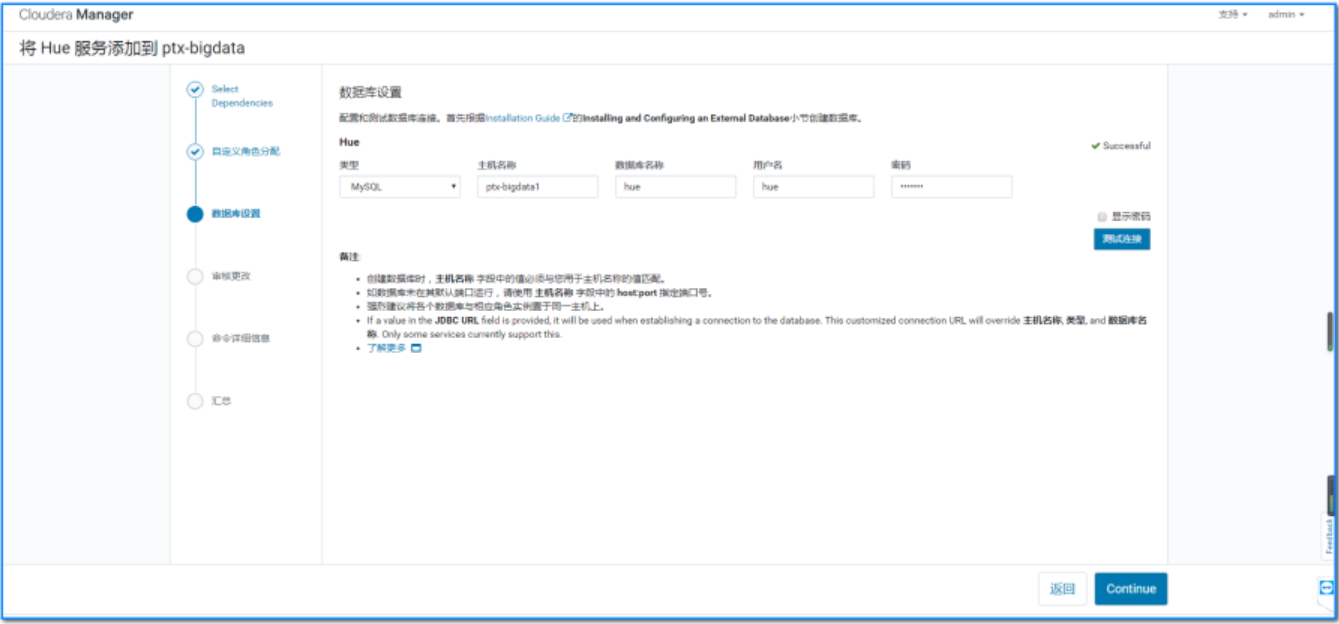Click the 汇总 step circle
1339x624 pixels.
click(195, 401)
